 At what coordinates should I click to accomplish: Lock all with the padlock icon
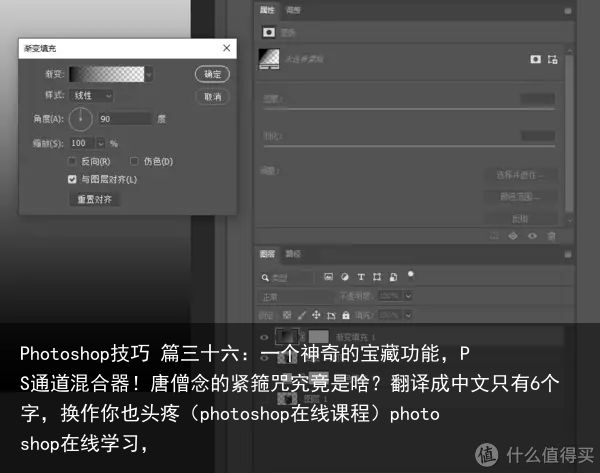tap(346, 315)
